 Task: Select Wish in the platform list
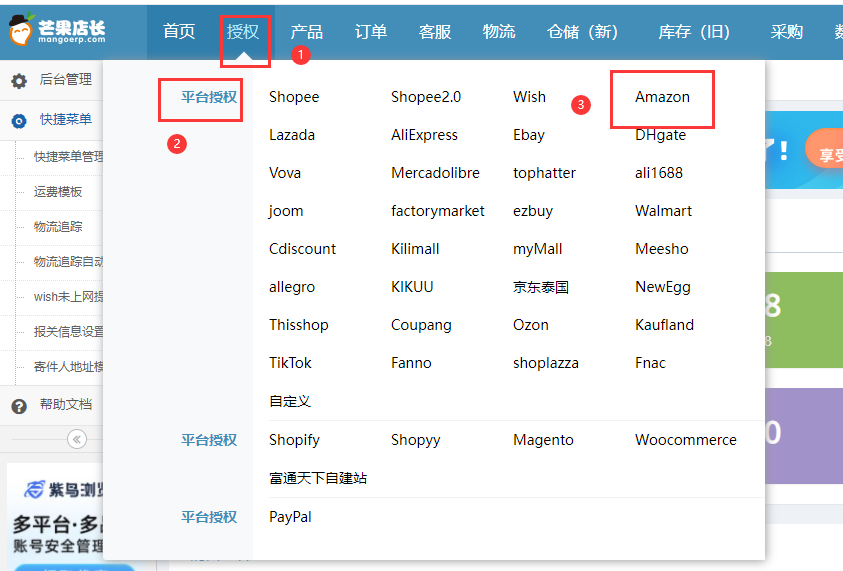tap(530, 97)
